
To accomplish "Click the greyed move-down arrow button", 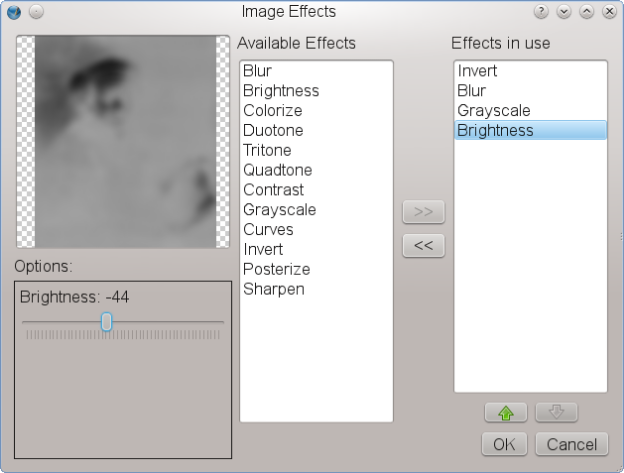I will [x=556, y=412].
